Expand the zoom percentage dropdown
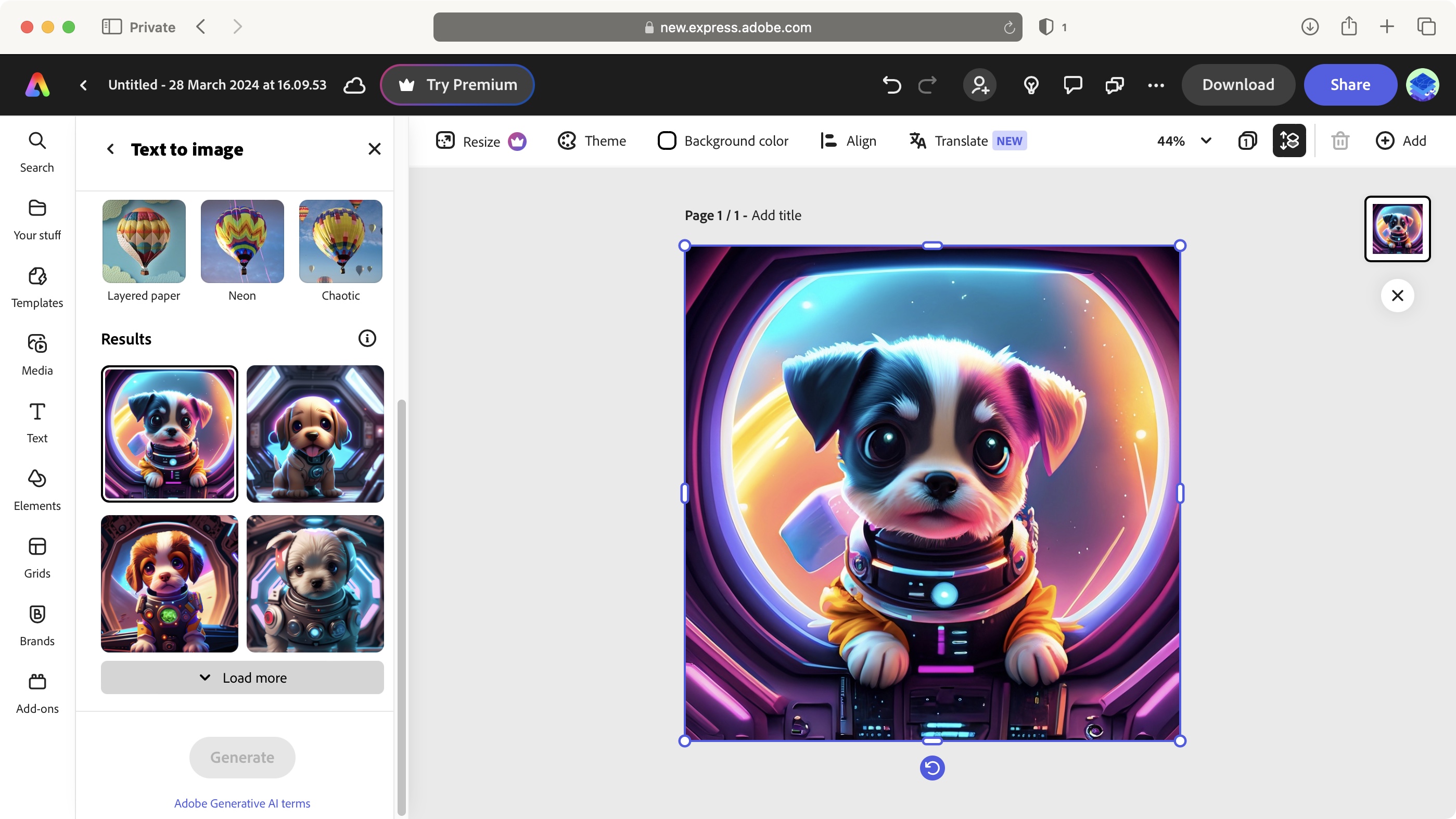Viewport: 1456px width, 819px height. coord(1207,140)
